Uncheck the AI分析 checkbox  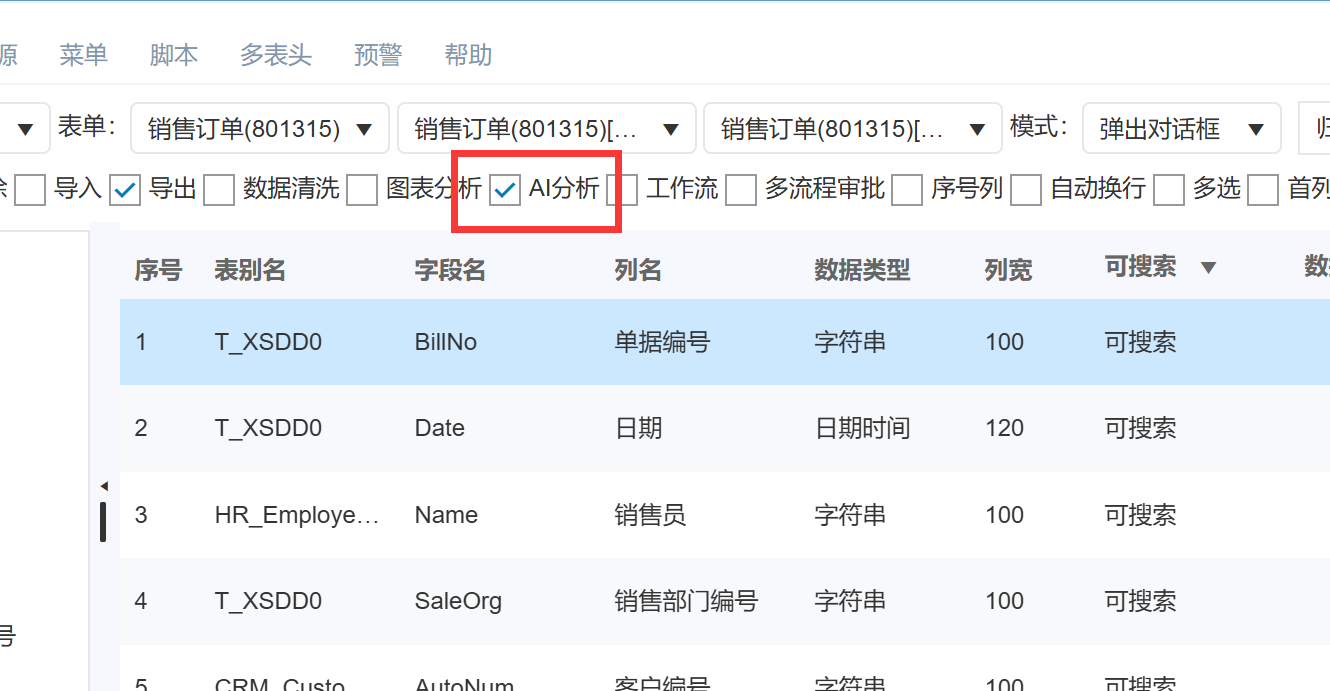[x=506, y=190]
